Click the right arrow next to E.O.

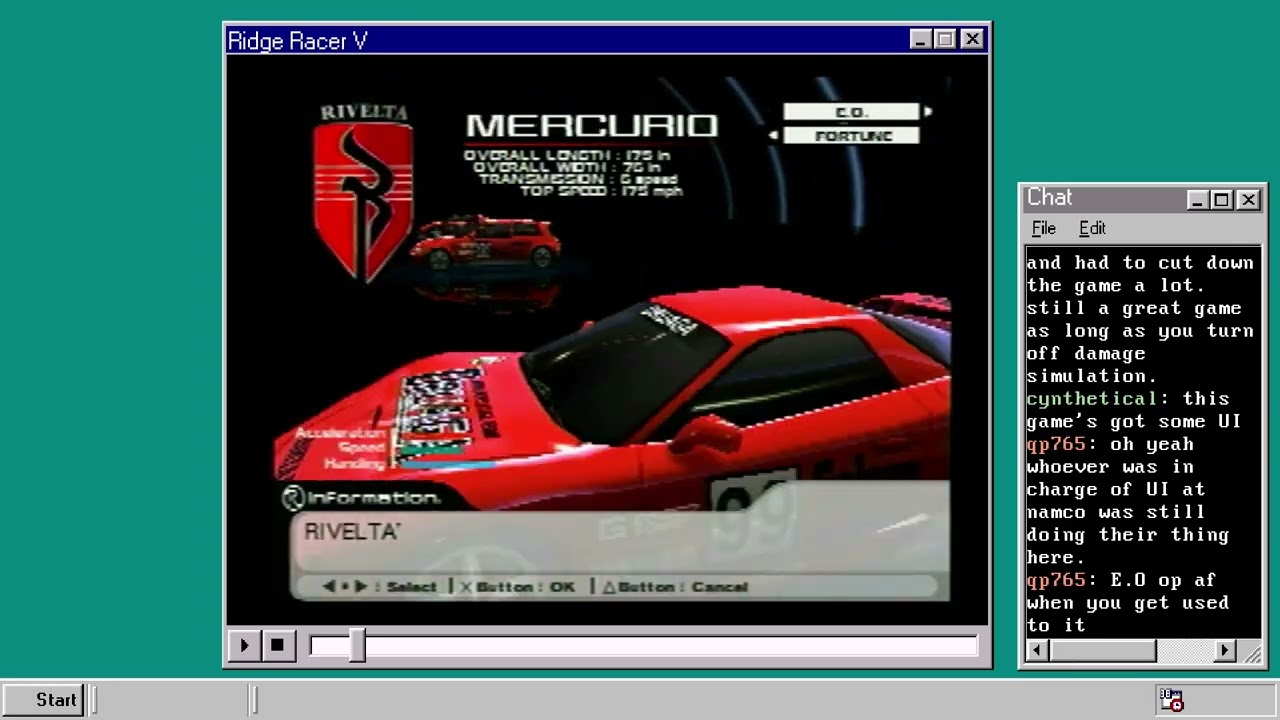point(928,112)
